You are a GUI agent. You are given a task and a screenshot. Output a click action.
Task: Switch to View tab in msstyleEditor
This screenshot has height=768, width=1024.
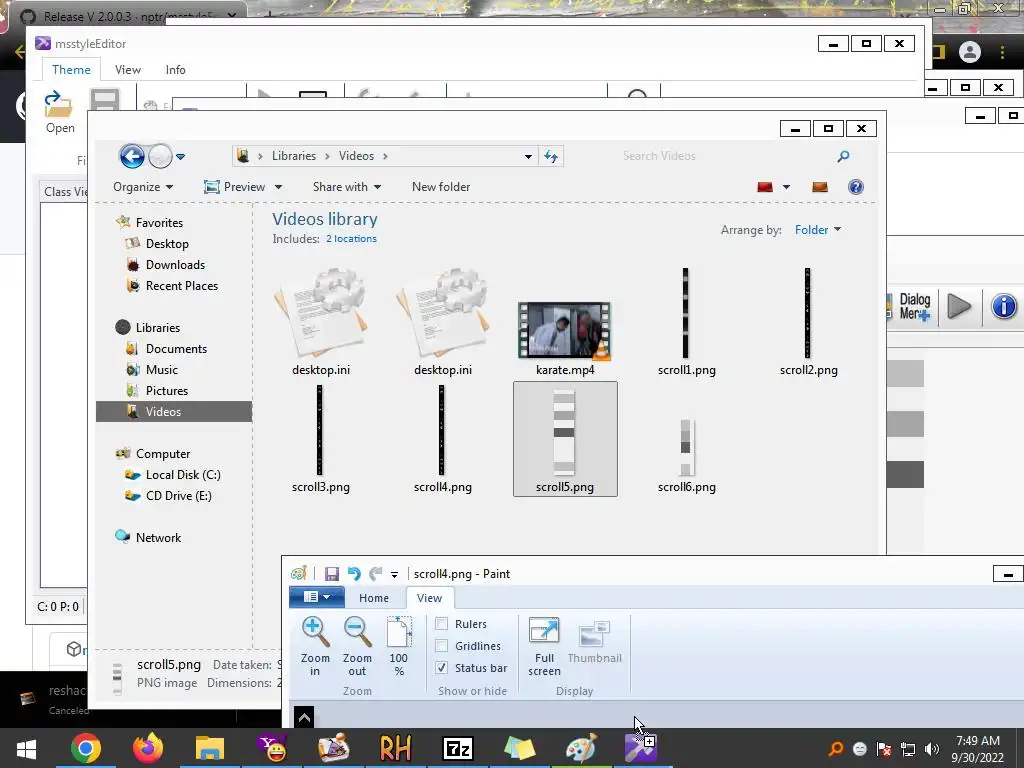click(127, 70)
